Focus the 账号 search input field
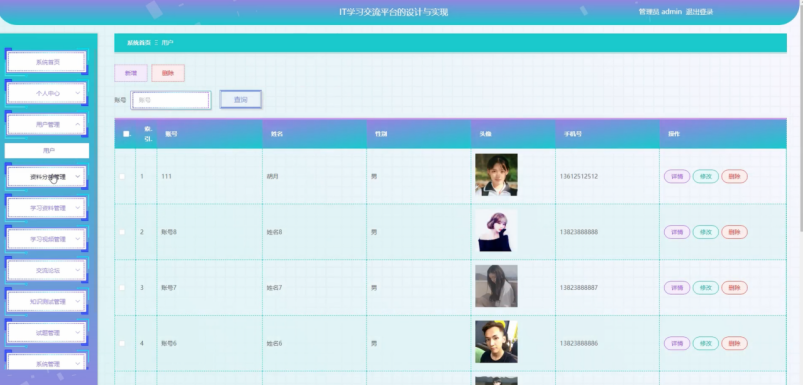The image size is (803, 385). (x=171, y=100)
